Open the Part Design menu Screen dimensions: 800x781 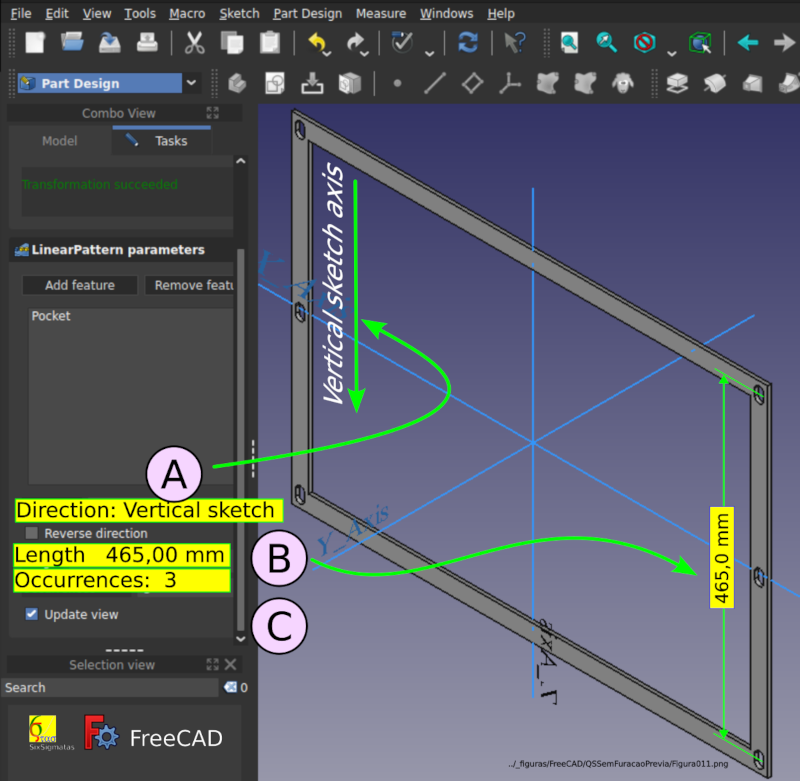[308, 13]
